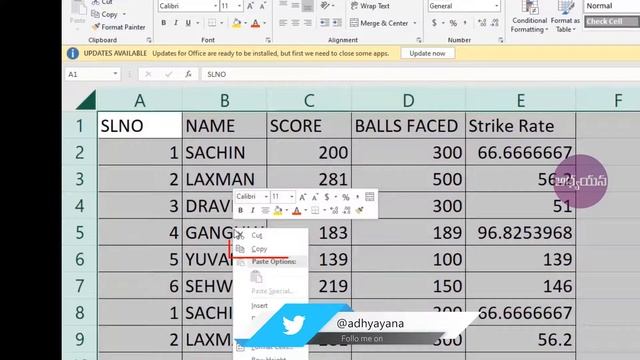Viewport: 640px width, 360px height.
Task: Click the ribbon Borders icon
Action: point(212,23)
